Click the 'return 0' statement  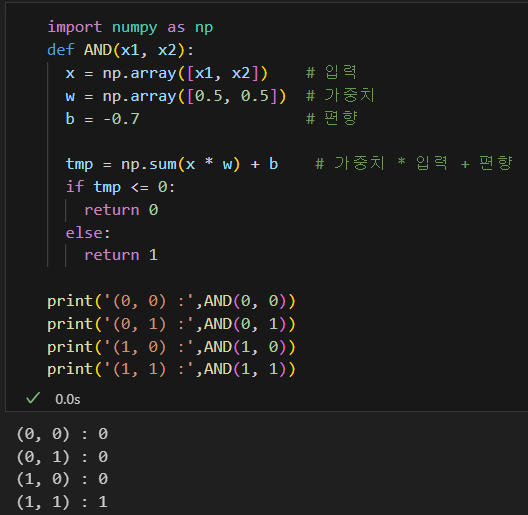point(121,210)
